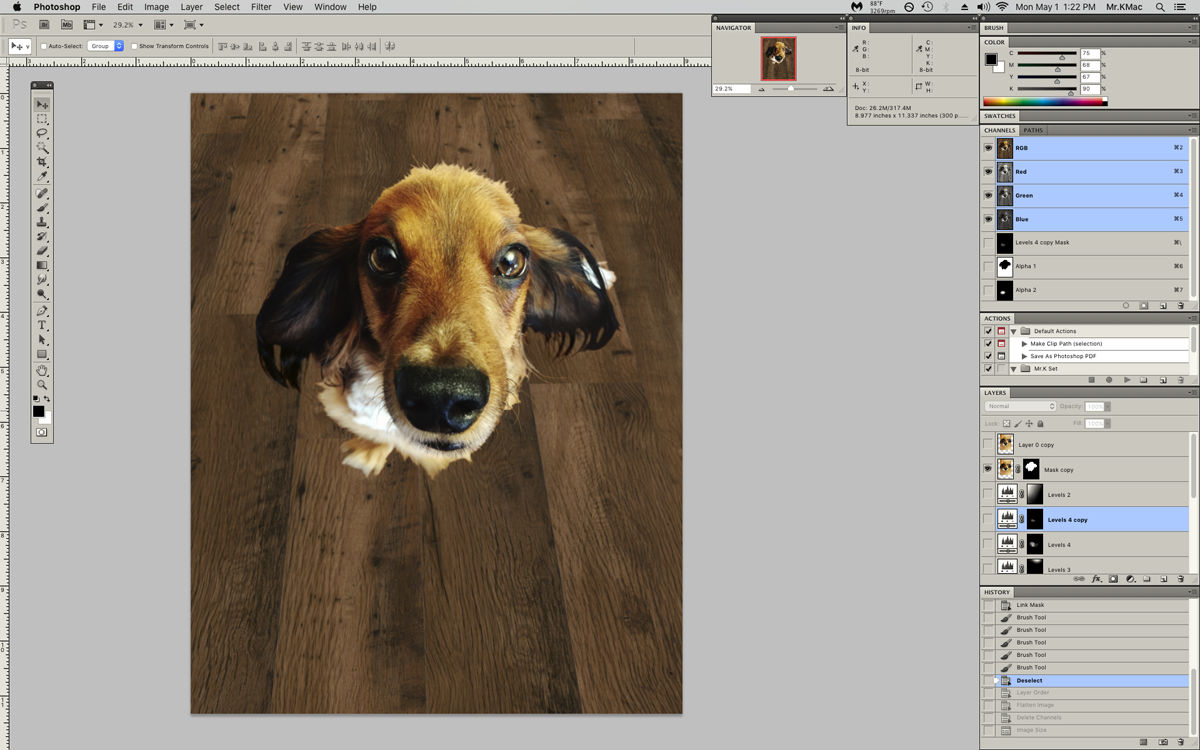The image size is (1200, 750).
Task: Select the Lasso tool
Action: (x=42, y=133)
